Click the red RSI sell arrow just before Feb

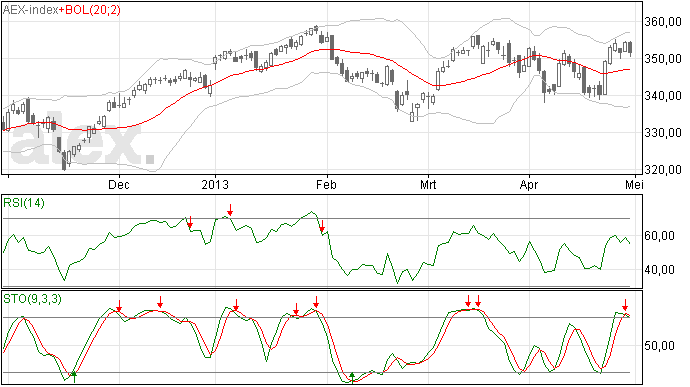(322, 226)
